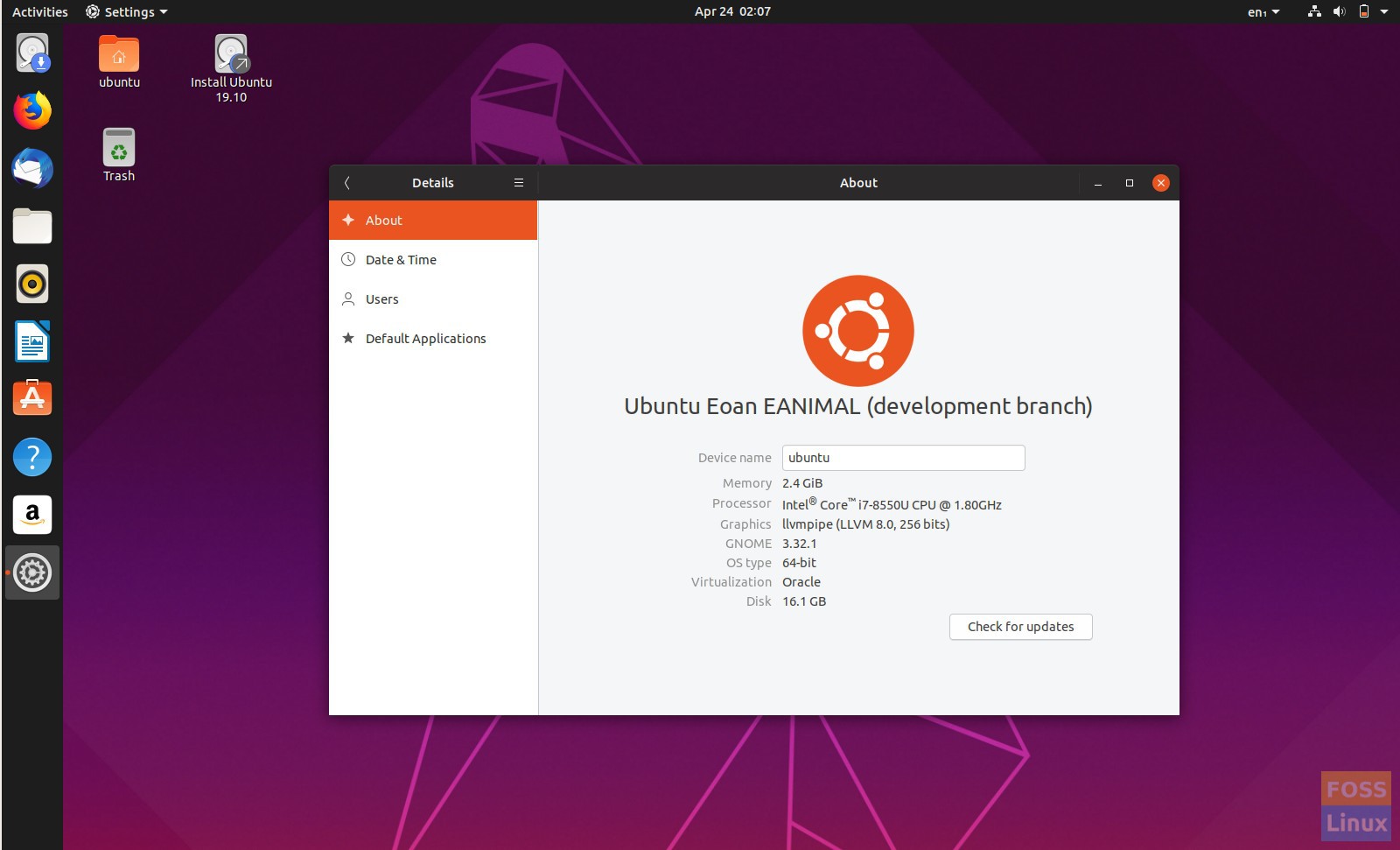Switch to the Users settings panel
This screenshot has width=1400, height=850.
382,299
